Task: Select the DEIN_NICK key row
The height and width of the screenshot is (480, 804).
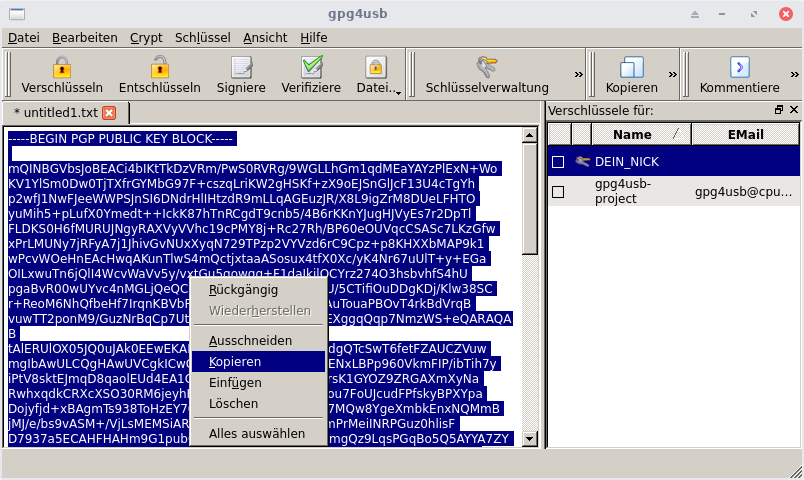Action: coord(673,162)
